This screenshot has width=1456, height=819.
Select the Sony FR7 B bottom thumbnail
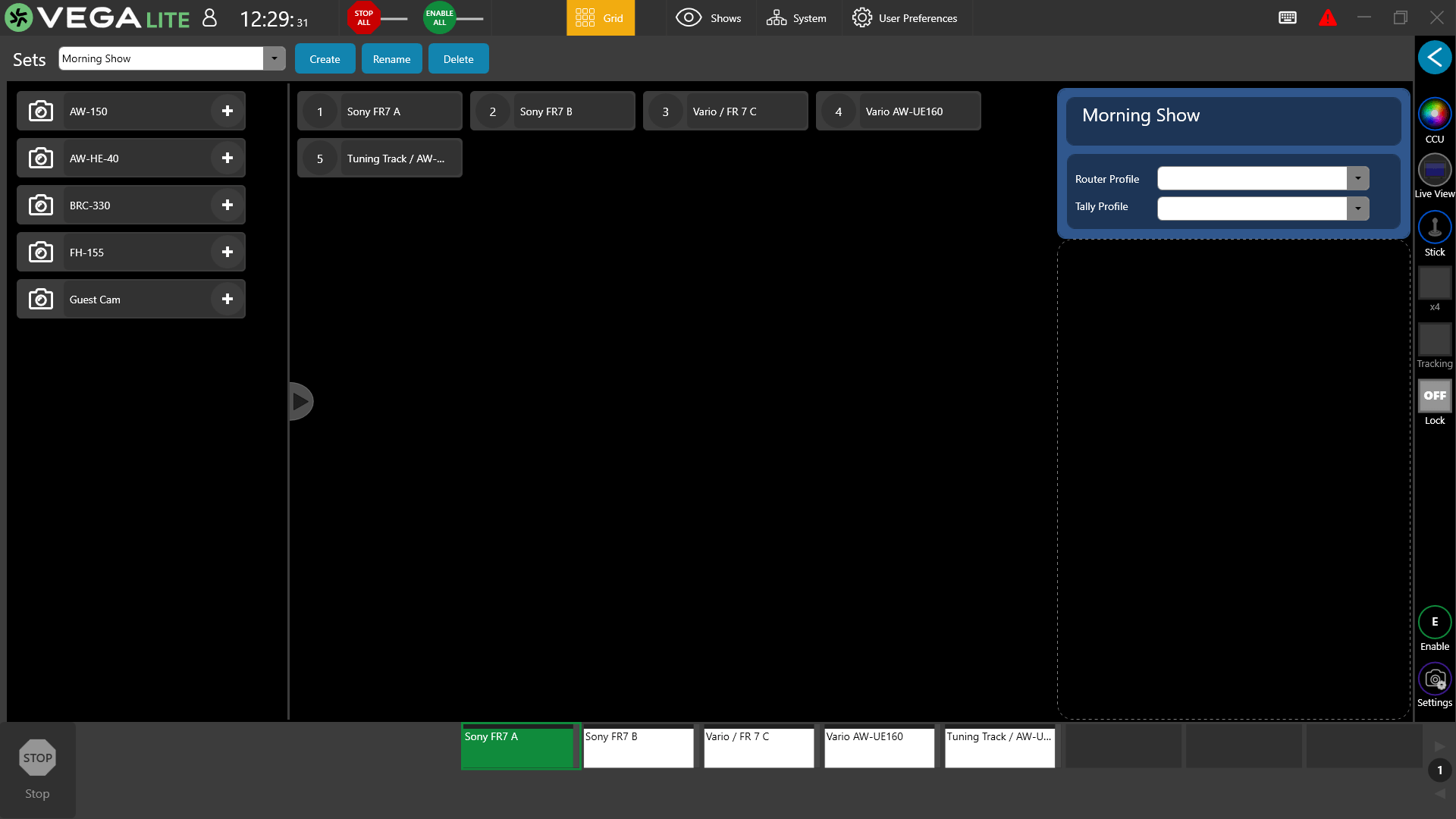coord(639,747)
